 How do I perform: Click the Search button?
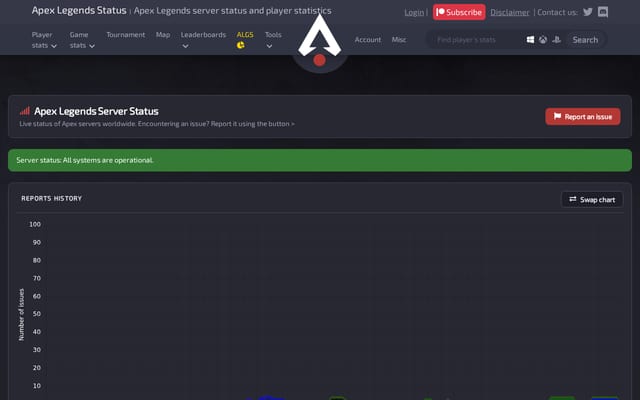coord(585,40)
